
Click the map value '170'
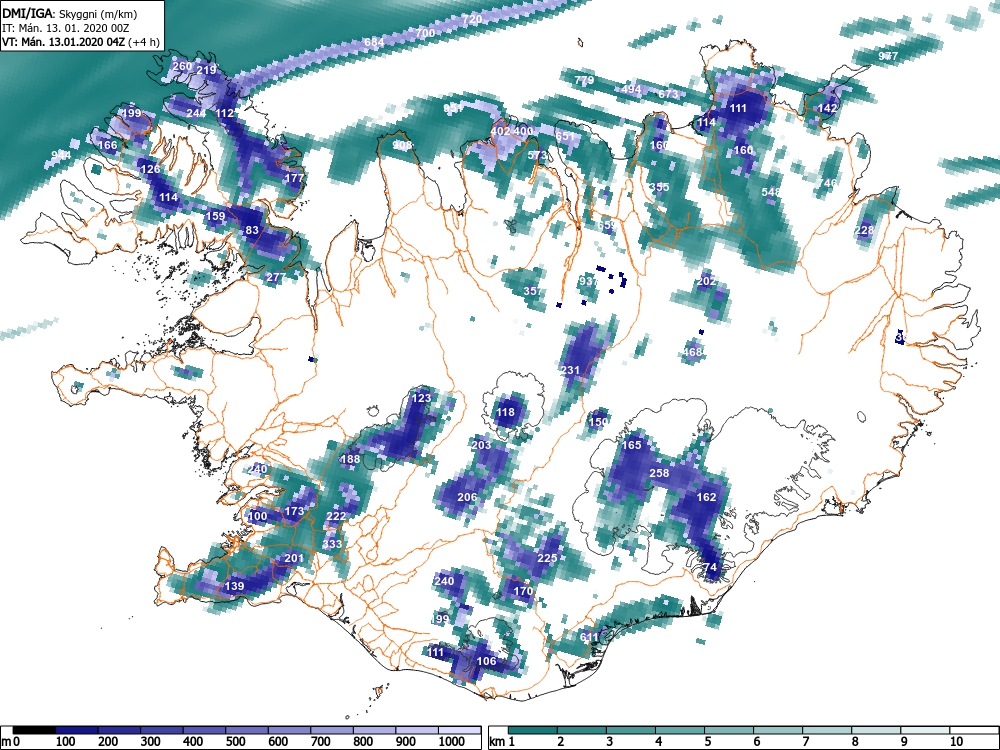523,591
